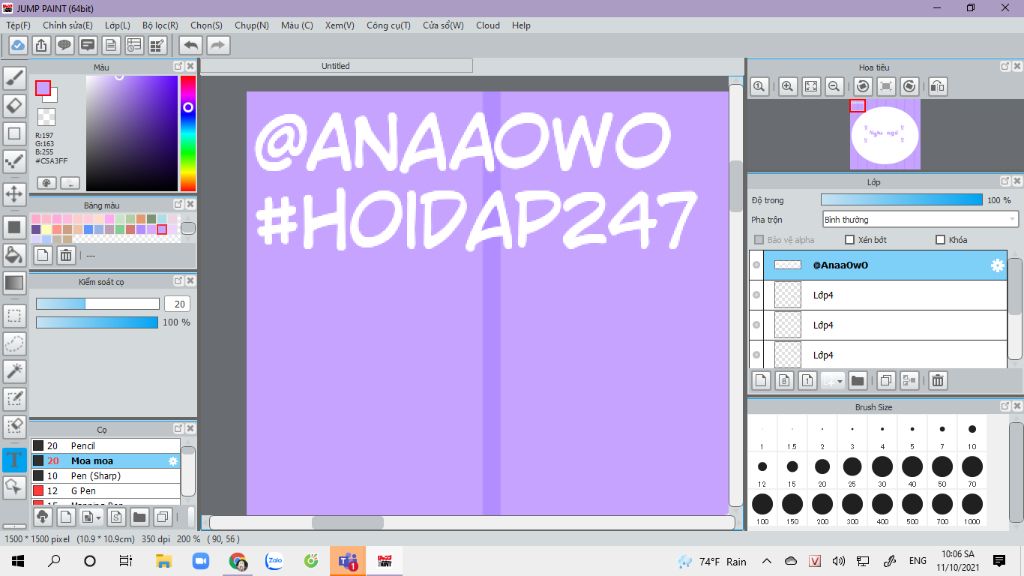Open the add-brush dropdown in Cọ panel

point(99,517)
